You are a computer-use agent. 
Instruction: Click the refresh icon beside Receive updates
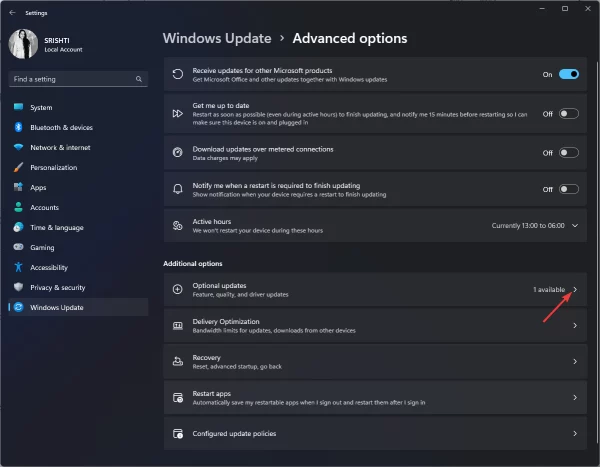(x=178, y=74)
